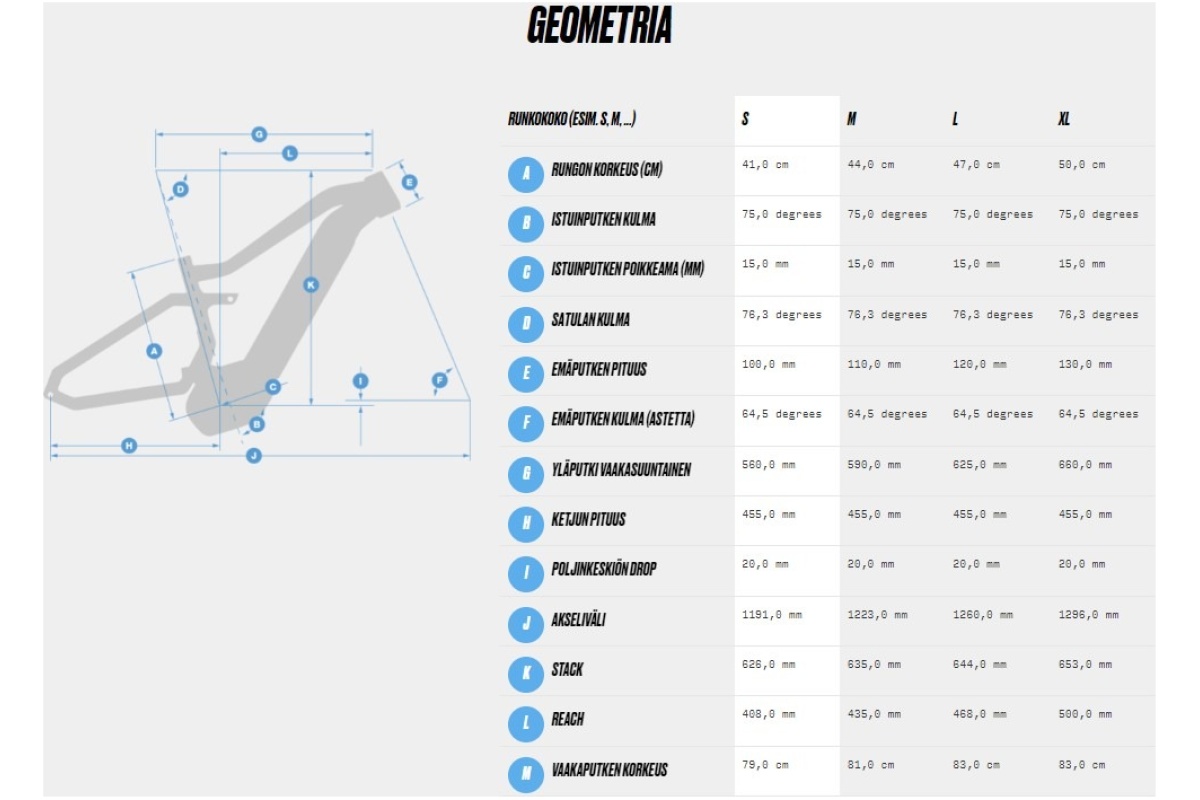Select the D icon beside Satulan Kulma
This screenshot has width=1200, height=800.
pos(526,323)
